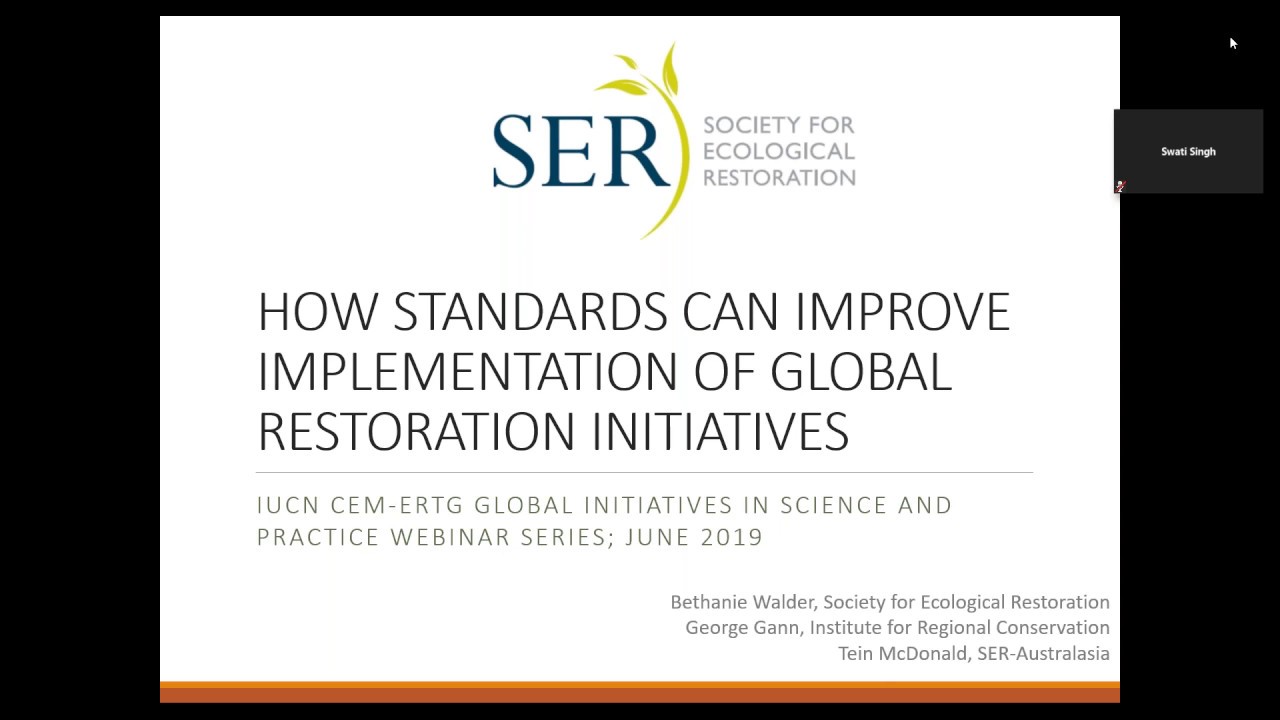Click the author line "Tein McDonald, SER-Australasia"

974,654
